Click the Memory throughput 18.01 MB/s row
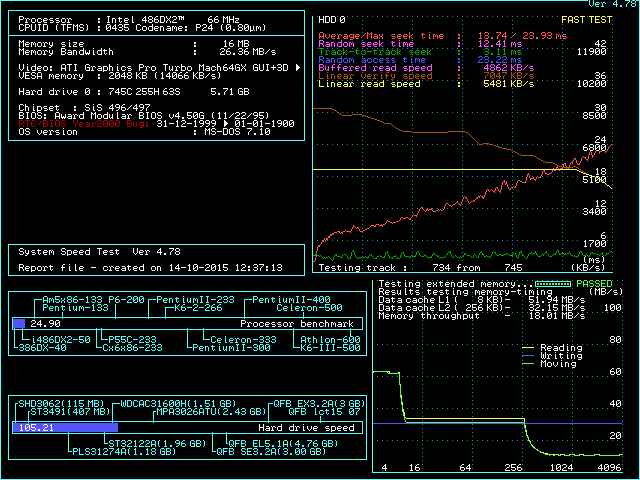The image size is (640, 480). click(482, 316)
